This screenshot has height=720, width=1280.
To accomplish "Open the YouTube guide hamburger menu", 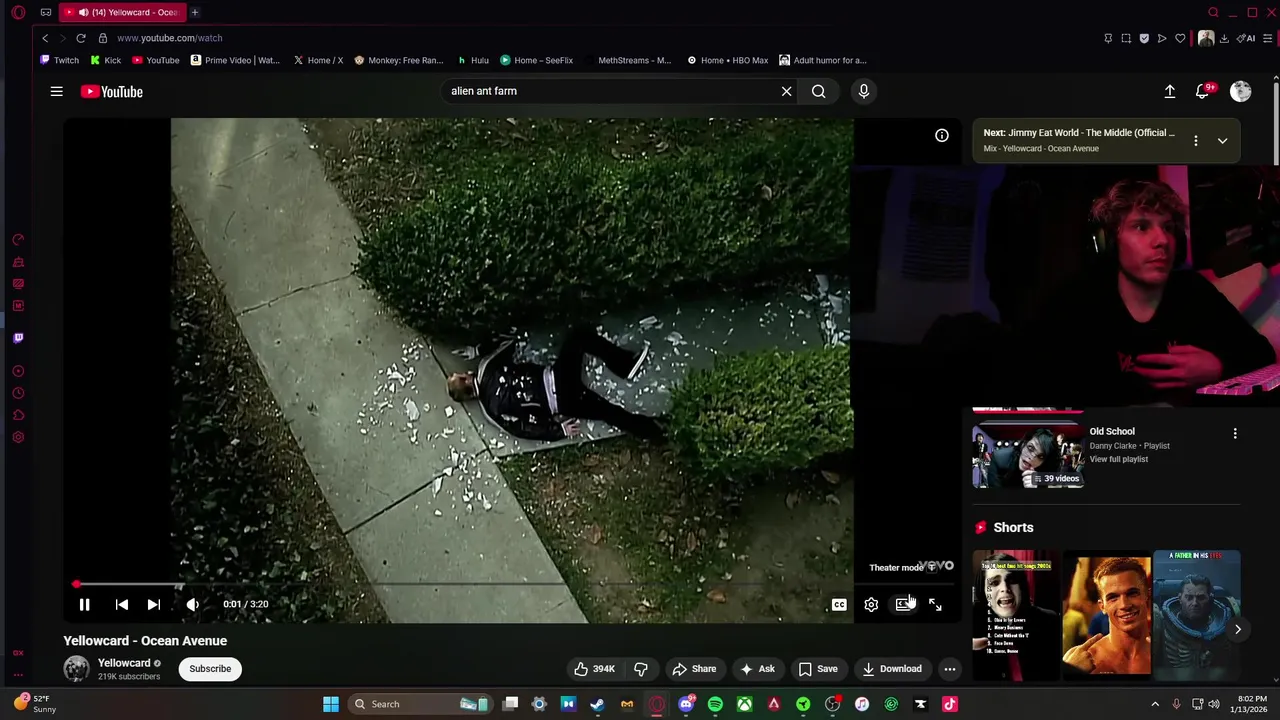I will [x=57, y=91].
